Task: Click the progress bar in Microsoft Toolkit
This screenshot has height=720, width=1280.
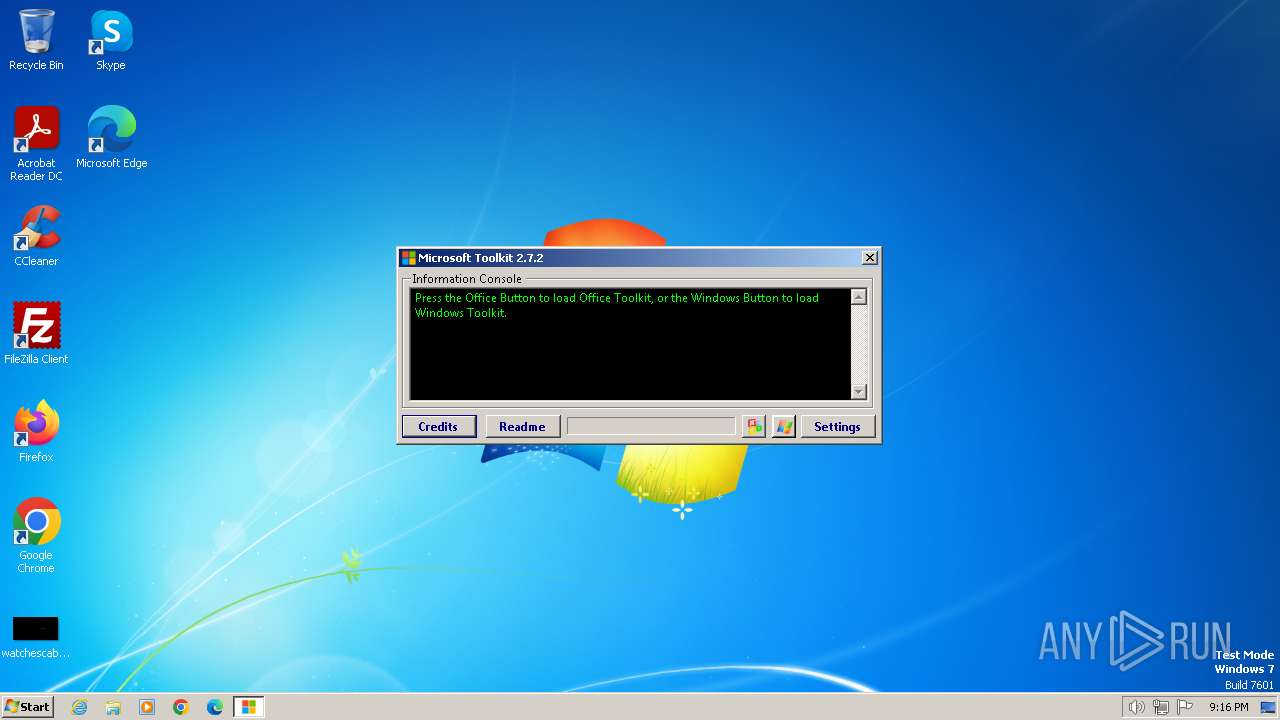Action: pos(651,426)
